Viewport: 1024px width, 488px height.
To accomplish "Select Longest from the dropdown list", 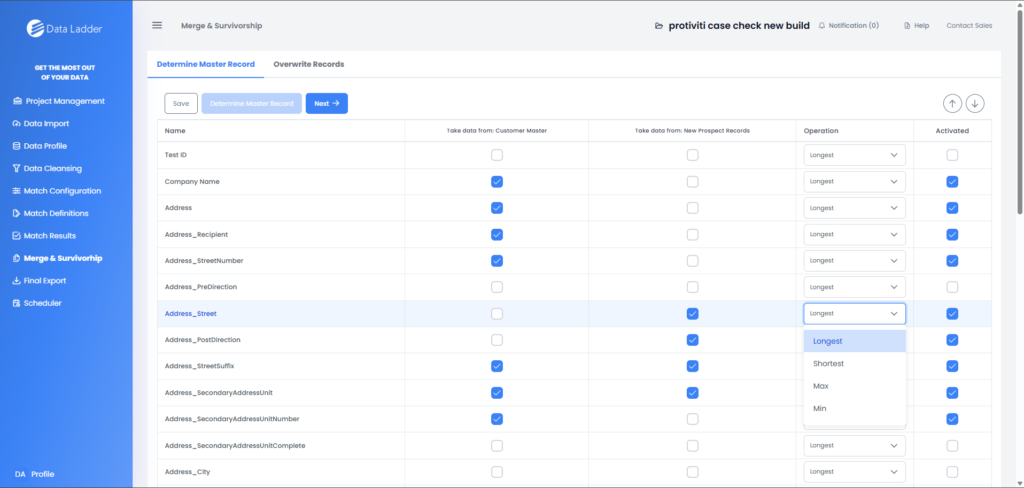I will [854, 341].
